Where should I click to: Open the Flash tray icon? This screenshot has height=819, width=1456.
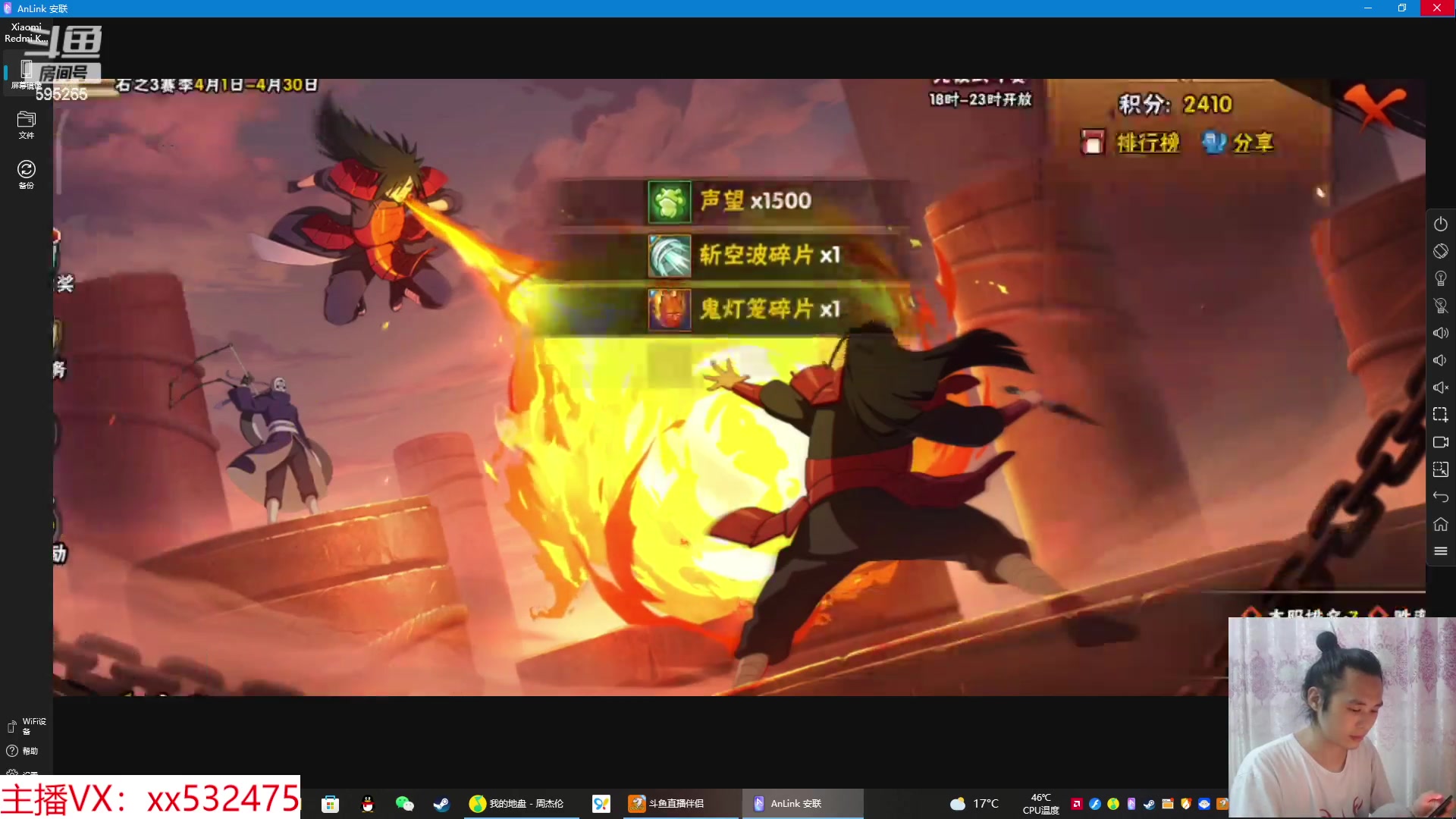pos(1094,804)
